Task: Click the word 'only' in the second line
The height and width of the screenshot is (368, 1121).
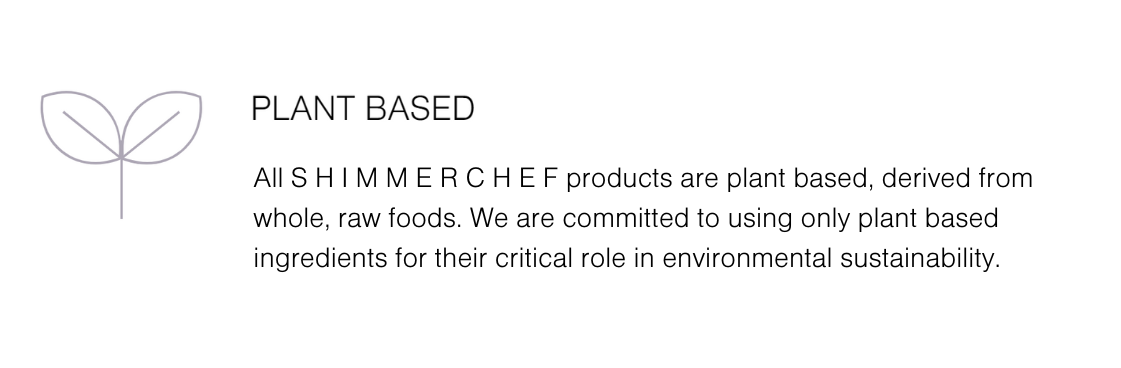Action: click(x=825, y=218)
